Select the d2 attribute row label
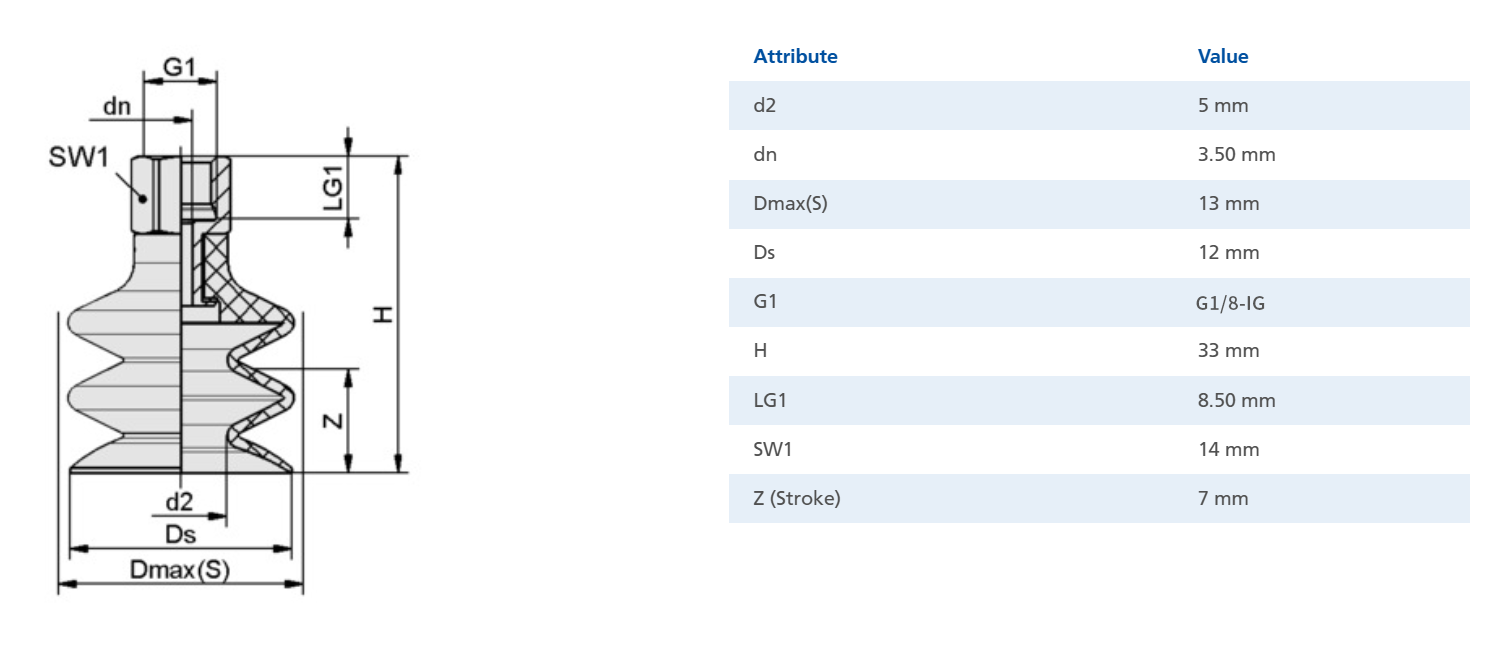This screenshot has width=1486, height=649. pos(764,105)
